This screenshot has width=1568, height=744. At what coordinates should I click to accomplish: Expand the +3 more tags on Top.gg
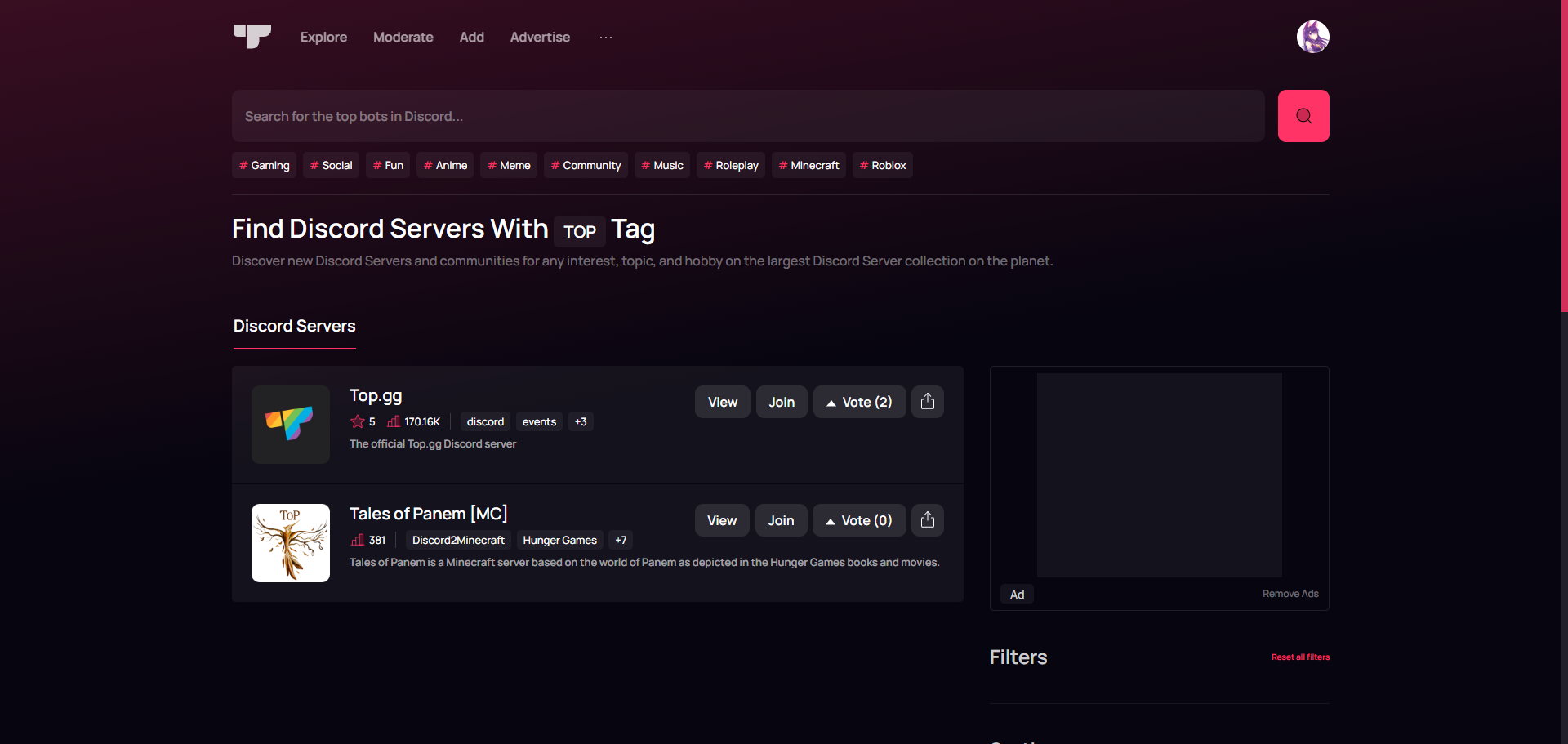(581, 421)
